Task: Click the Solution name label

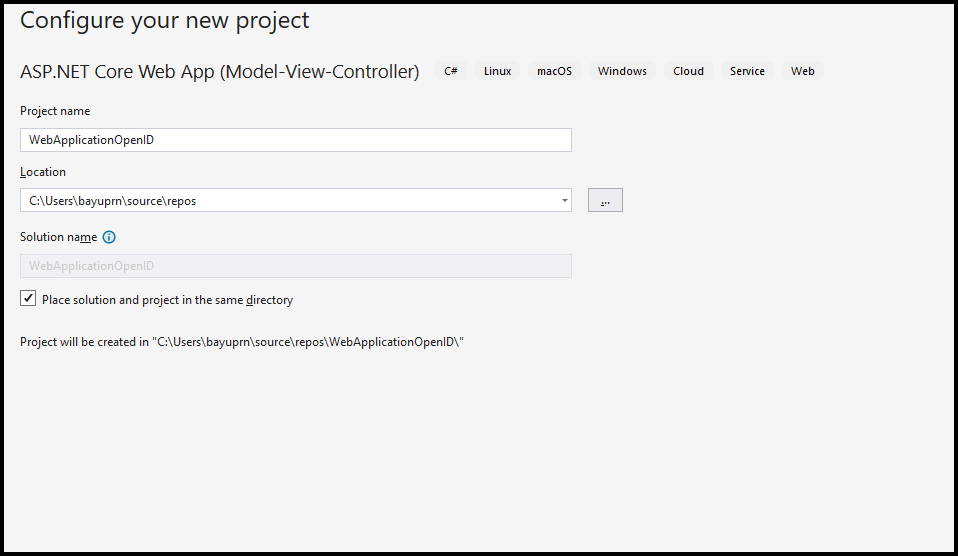Action: 59,238
